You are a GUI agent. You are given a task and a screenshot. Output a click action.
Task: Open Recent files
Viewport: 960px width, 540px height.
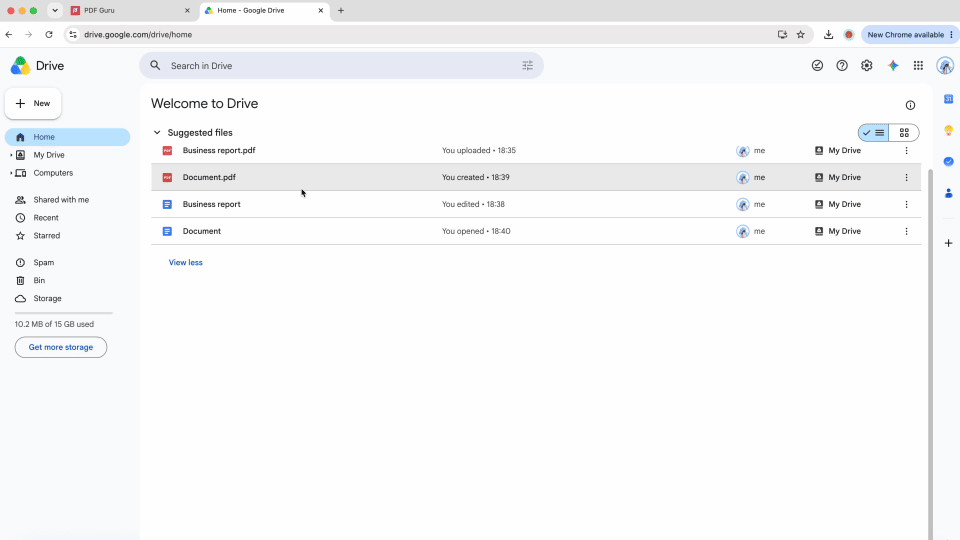pos(46,218)
